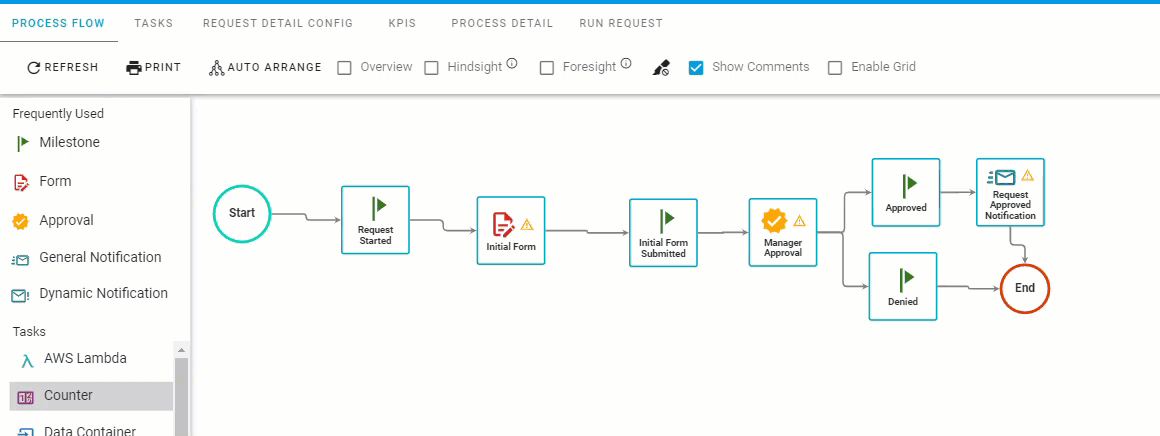Enable the Overview checkbox
Viewport: 1160px width, 436px height.
(345, 68)
